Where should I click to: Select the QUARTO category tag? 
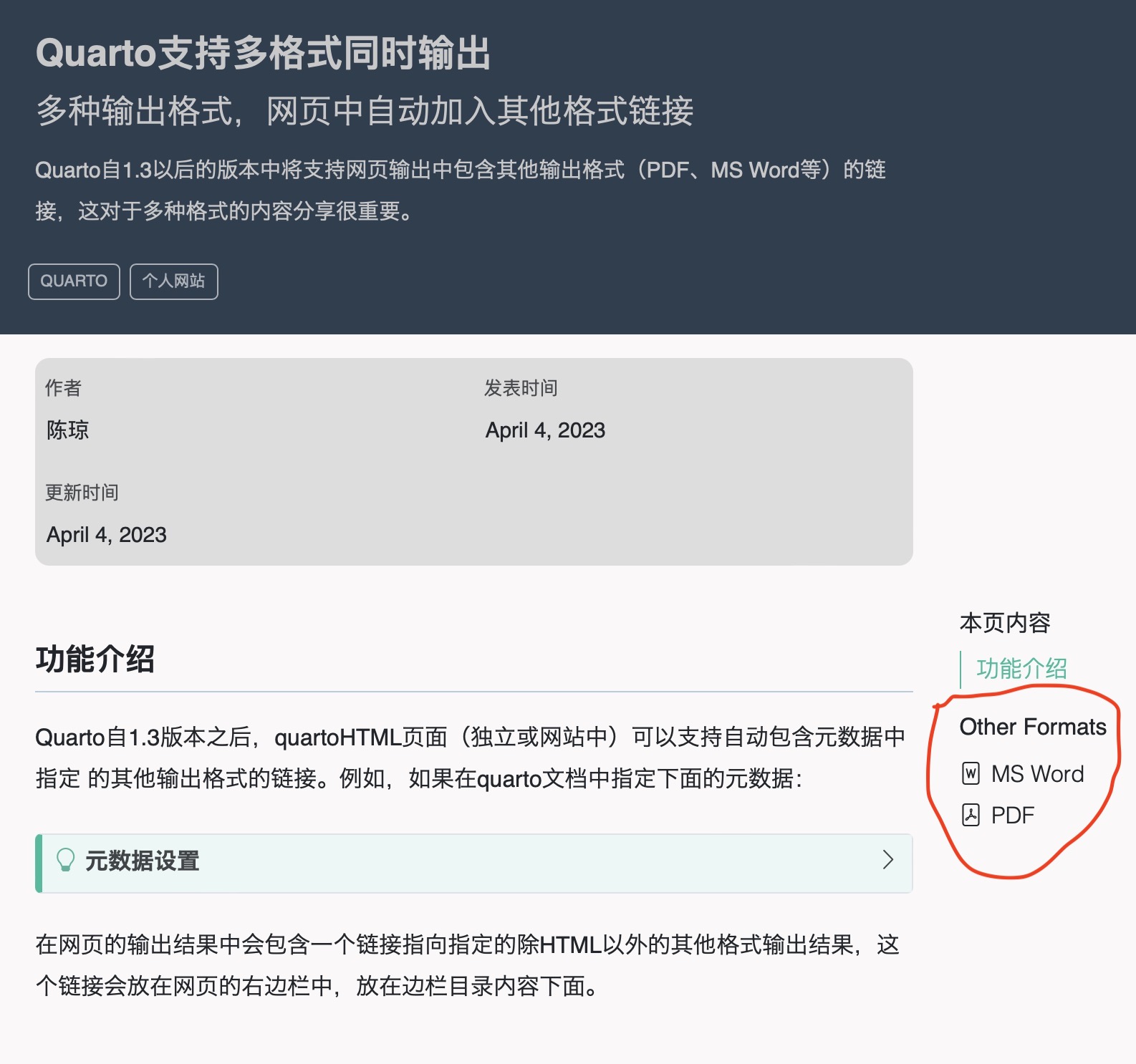[74, 281]
